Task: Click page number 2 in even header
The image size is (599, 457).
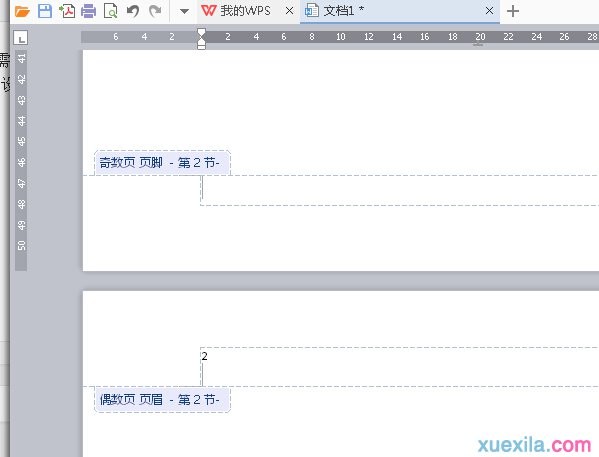Action: coord(205,356)
